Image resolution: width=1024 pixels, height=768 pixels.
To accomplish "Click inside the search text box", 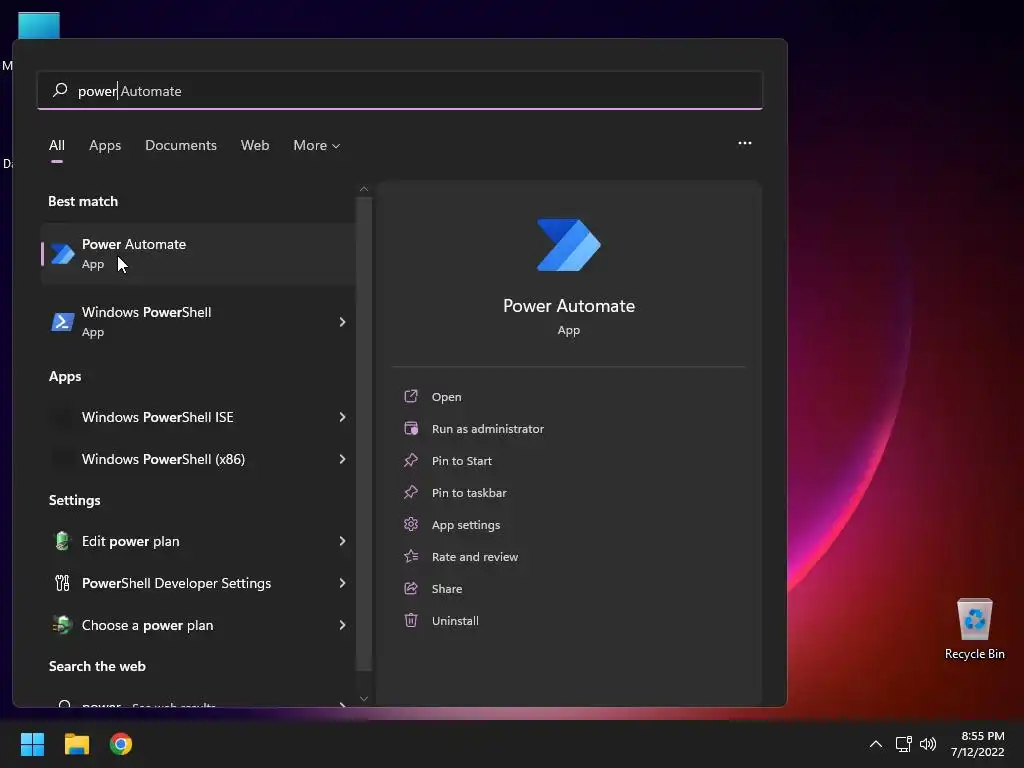I will pos(400,90).
